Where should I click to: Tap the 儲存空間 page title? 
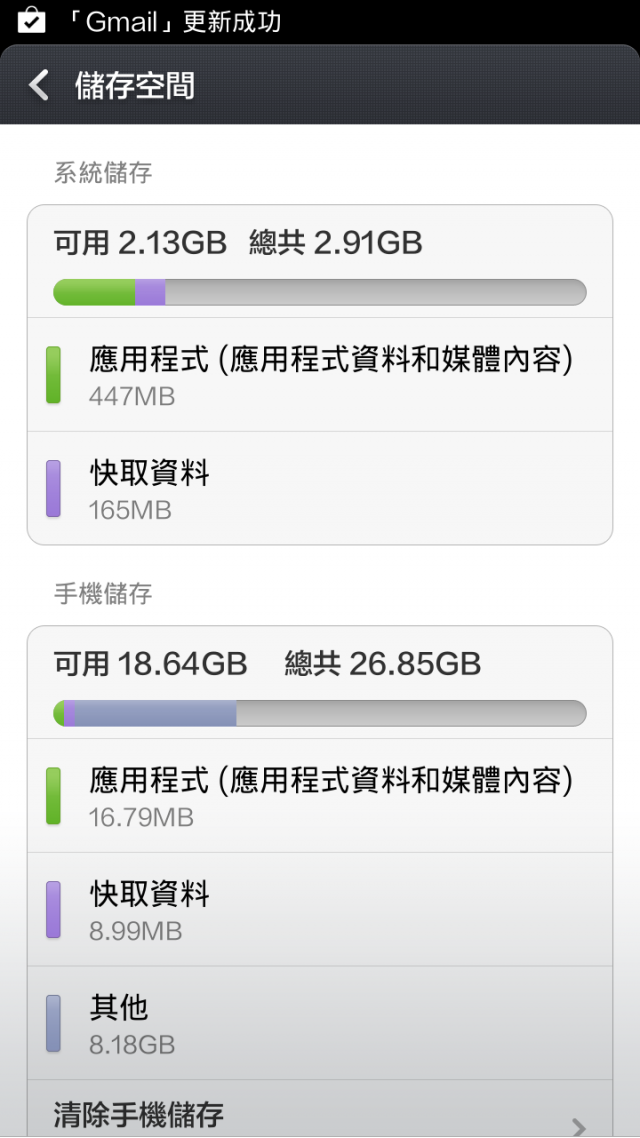click(x=135, y=86)
